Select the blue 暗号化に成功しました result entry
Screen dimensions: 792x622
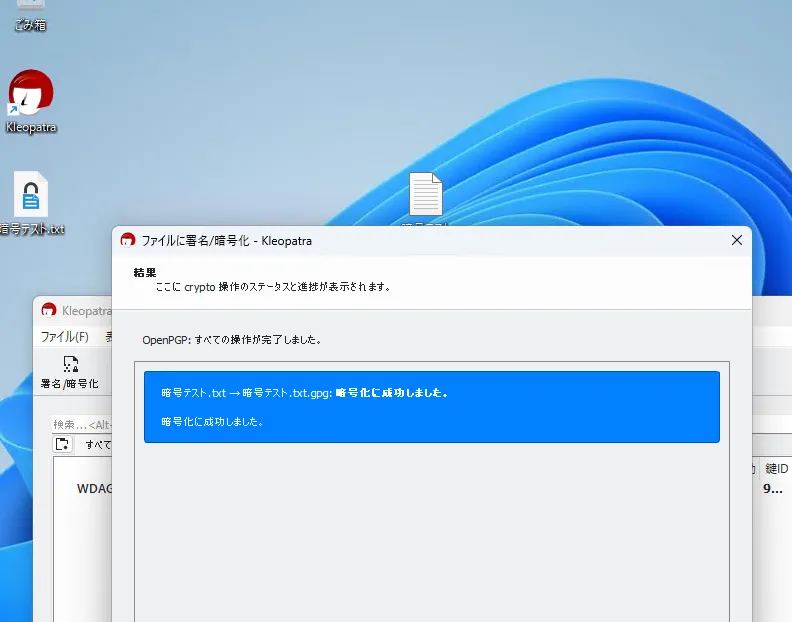coord(431,407)
